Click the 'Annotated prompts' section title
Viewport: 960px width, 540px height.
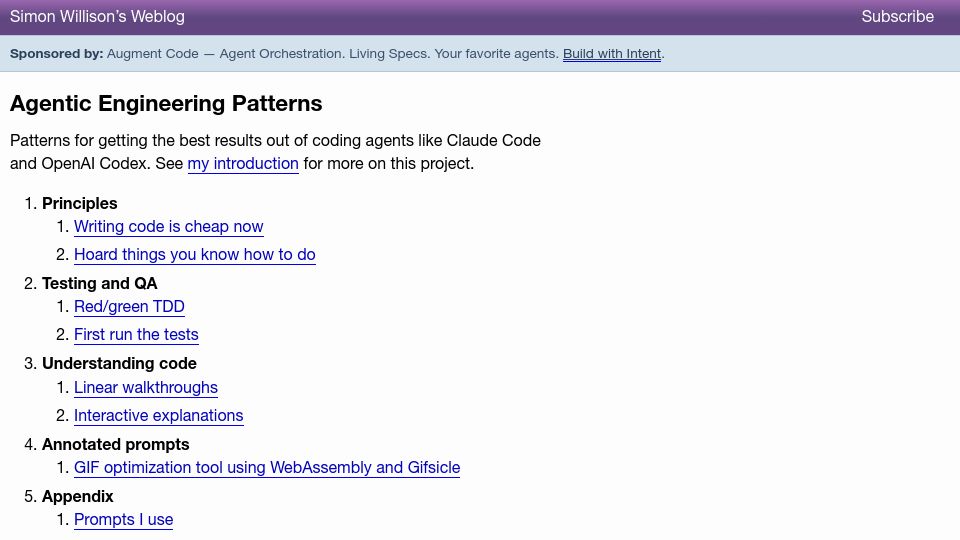116,444
